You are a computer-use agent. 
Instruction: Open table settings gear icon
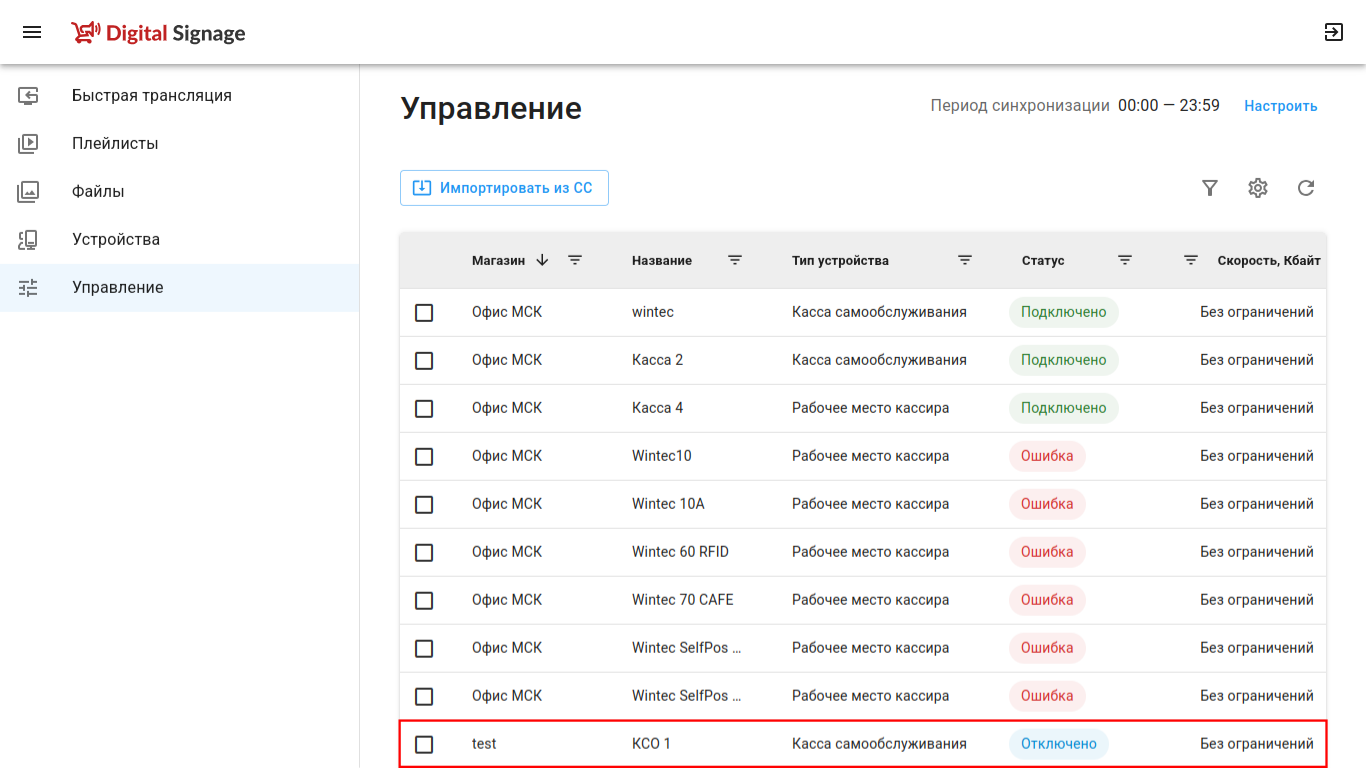coord(1258,188)
